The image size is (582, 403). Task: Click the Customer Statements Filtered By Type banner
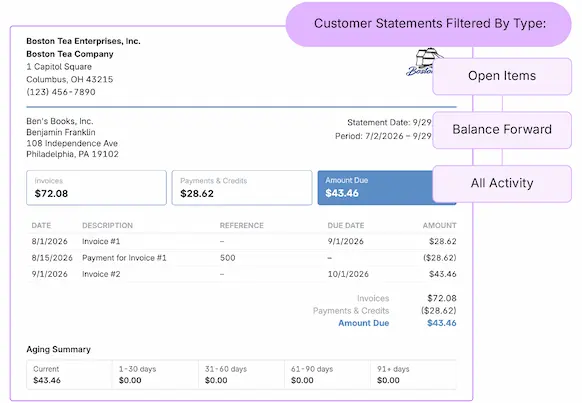[x=428, y=24]
